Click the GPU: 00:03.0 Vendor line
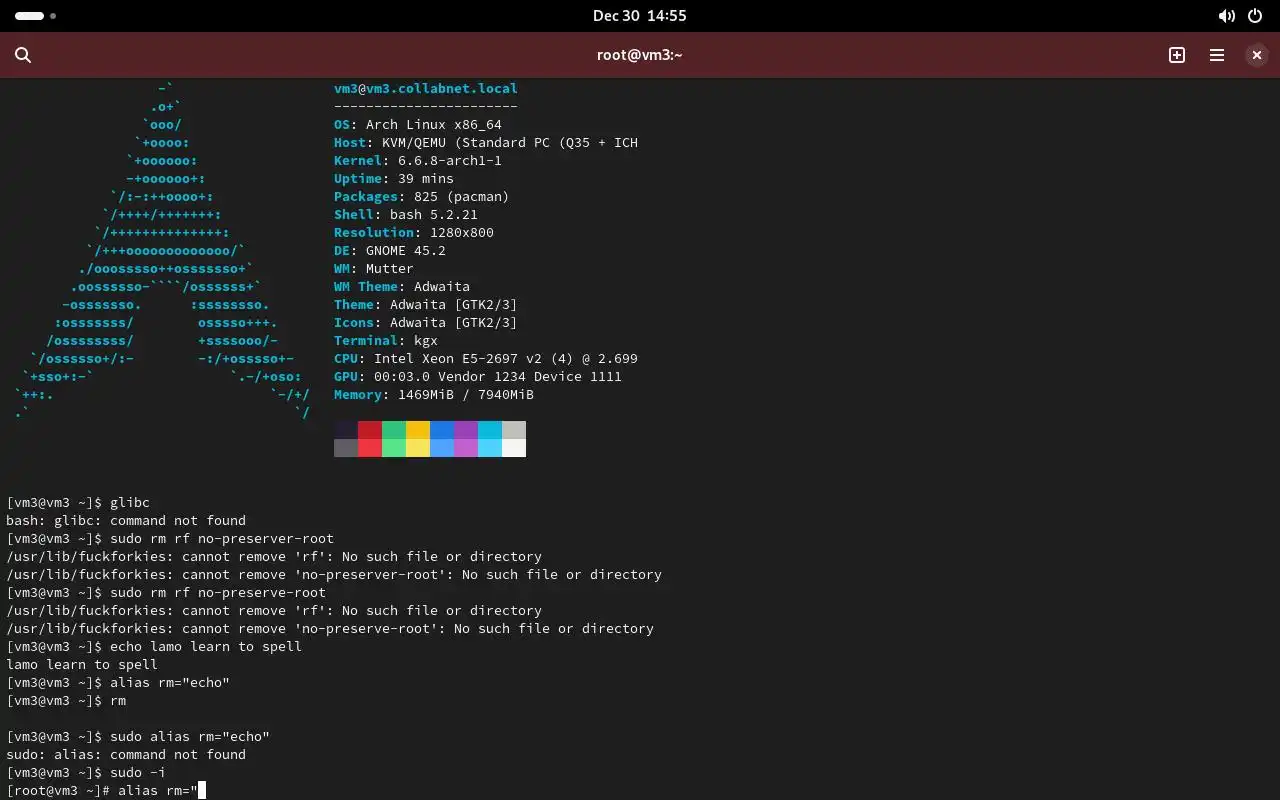 coord(478,376)
